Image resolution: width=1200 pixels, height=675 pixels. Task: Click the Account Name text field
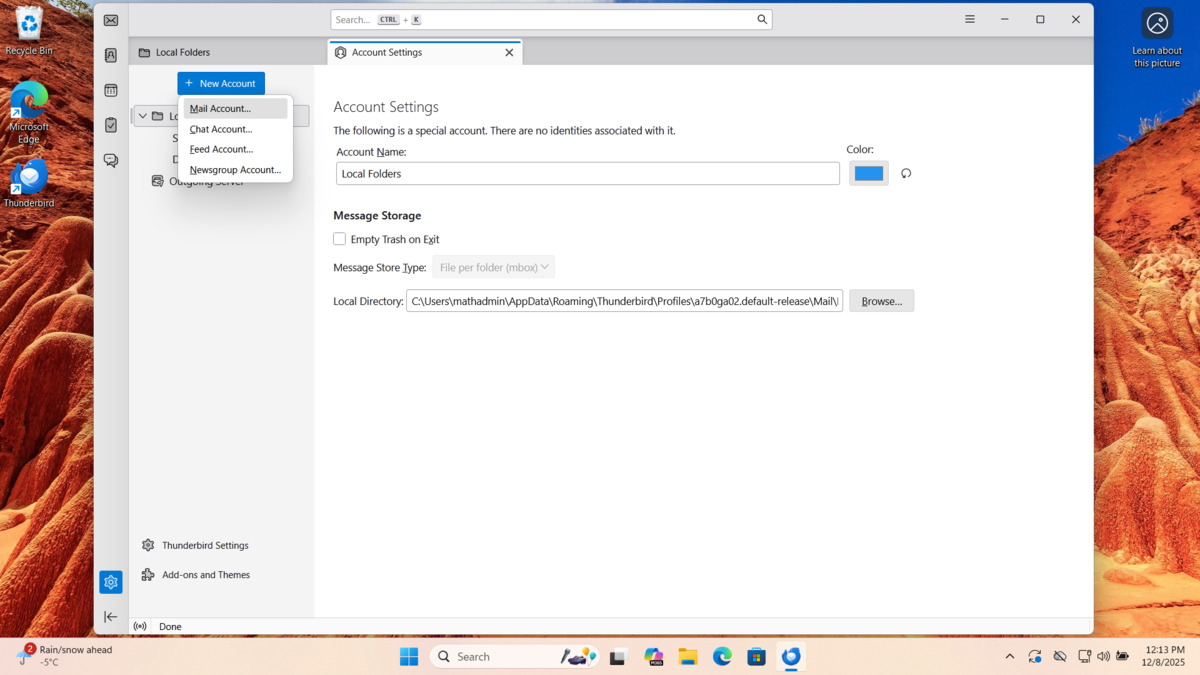tap(587, 174)
